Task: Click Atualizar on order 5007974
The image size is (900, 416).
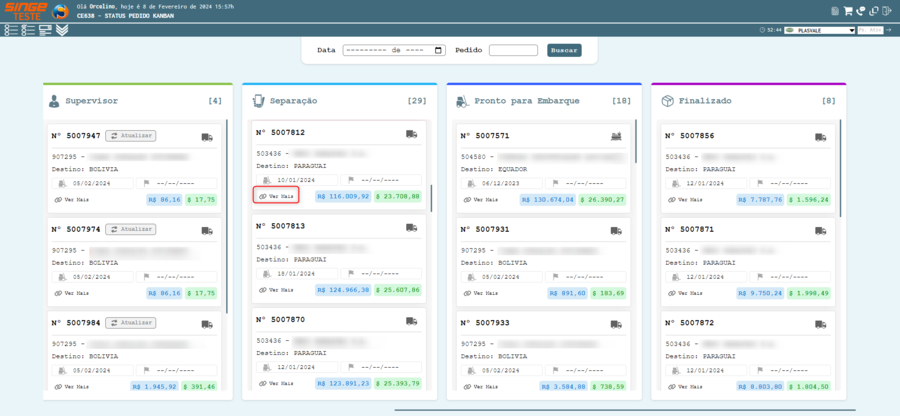Action: click(x=131, y=229)
